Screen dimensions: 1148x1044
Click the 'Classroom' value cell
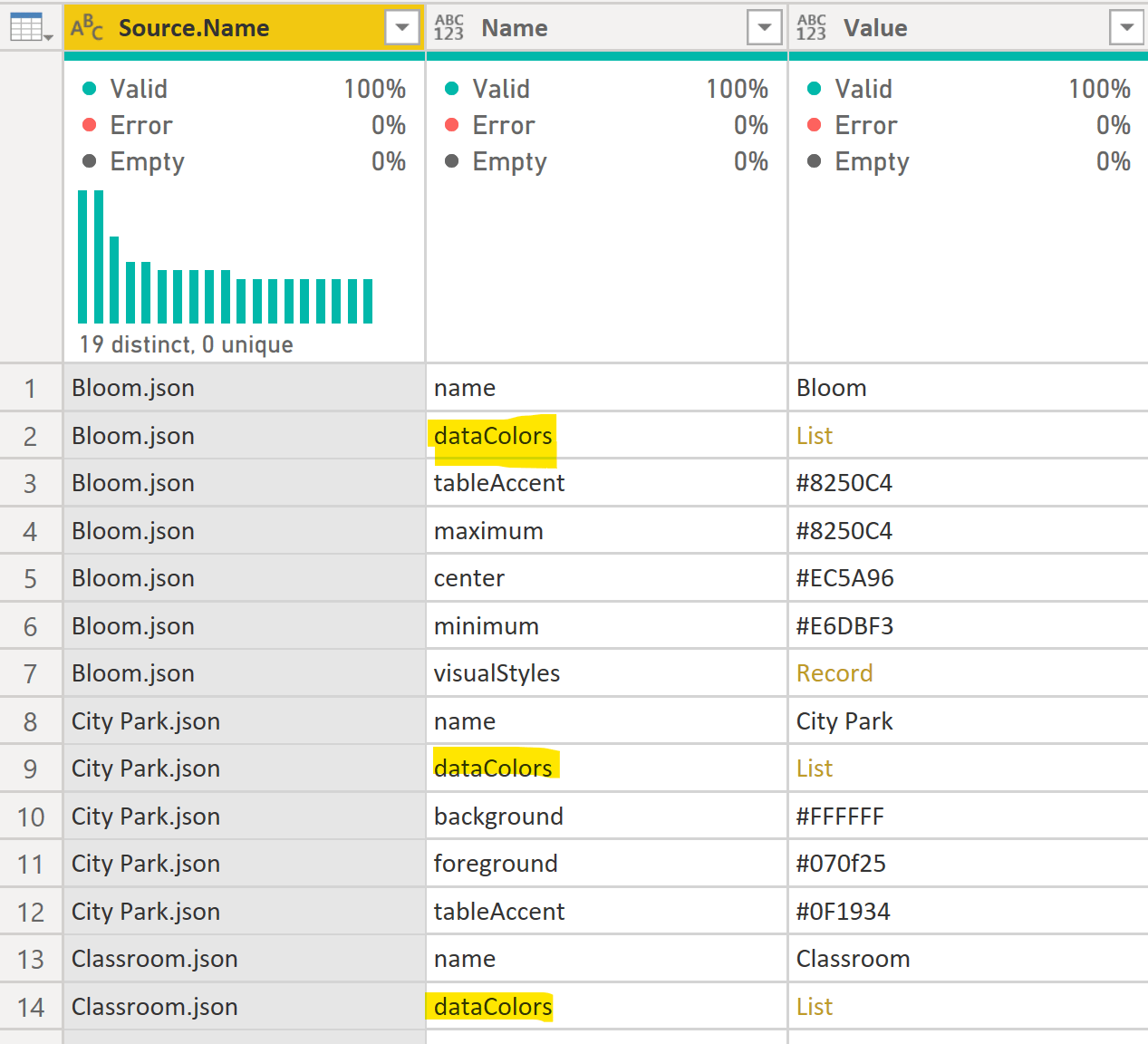coord(969,959)
